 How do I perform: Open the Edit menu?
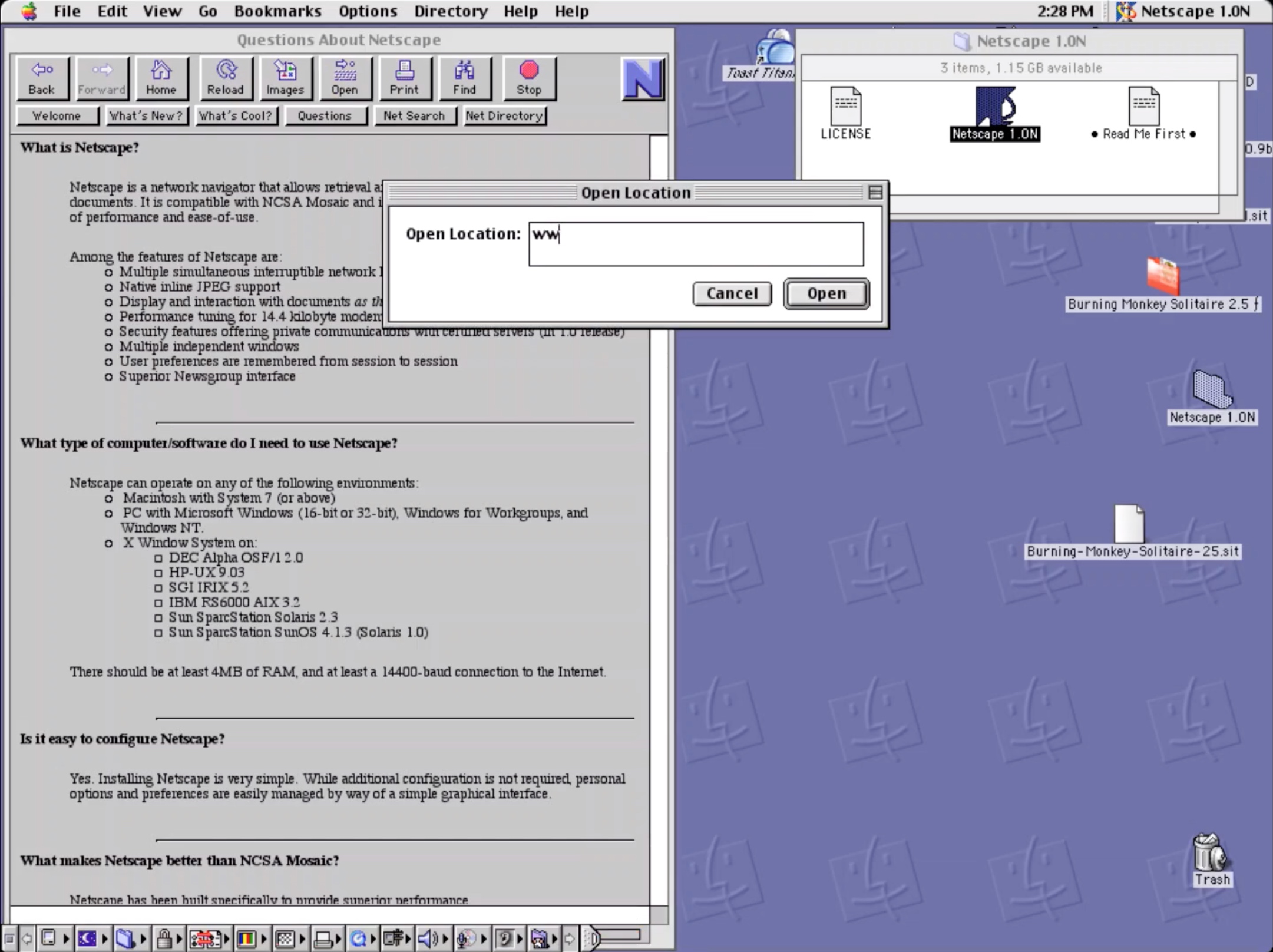tap(112, 11)
